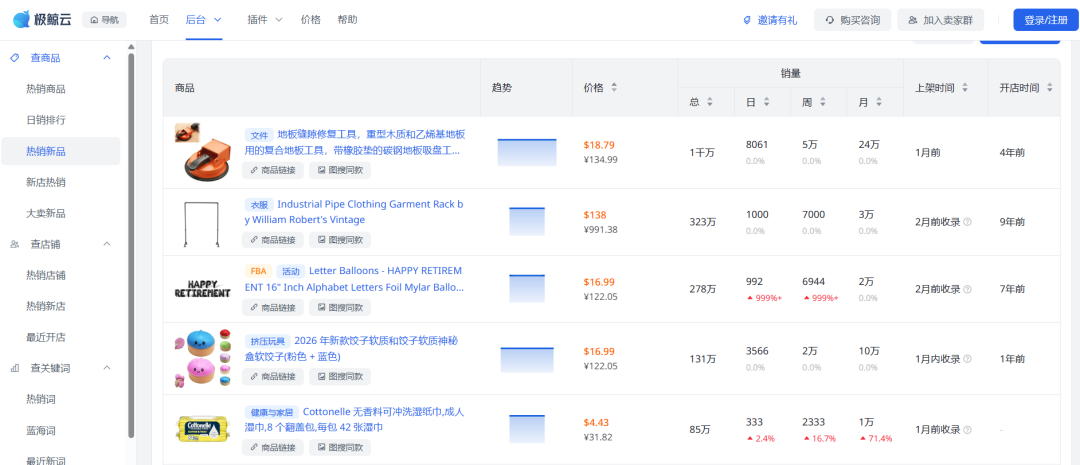Screen dimensions: 1080x465
Task: Click 商品链接 for floor repair tool
Action: click(x=273, y=170)
